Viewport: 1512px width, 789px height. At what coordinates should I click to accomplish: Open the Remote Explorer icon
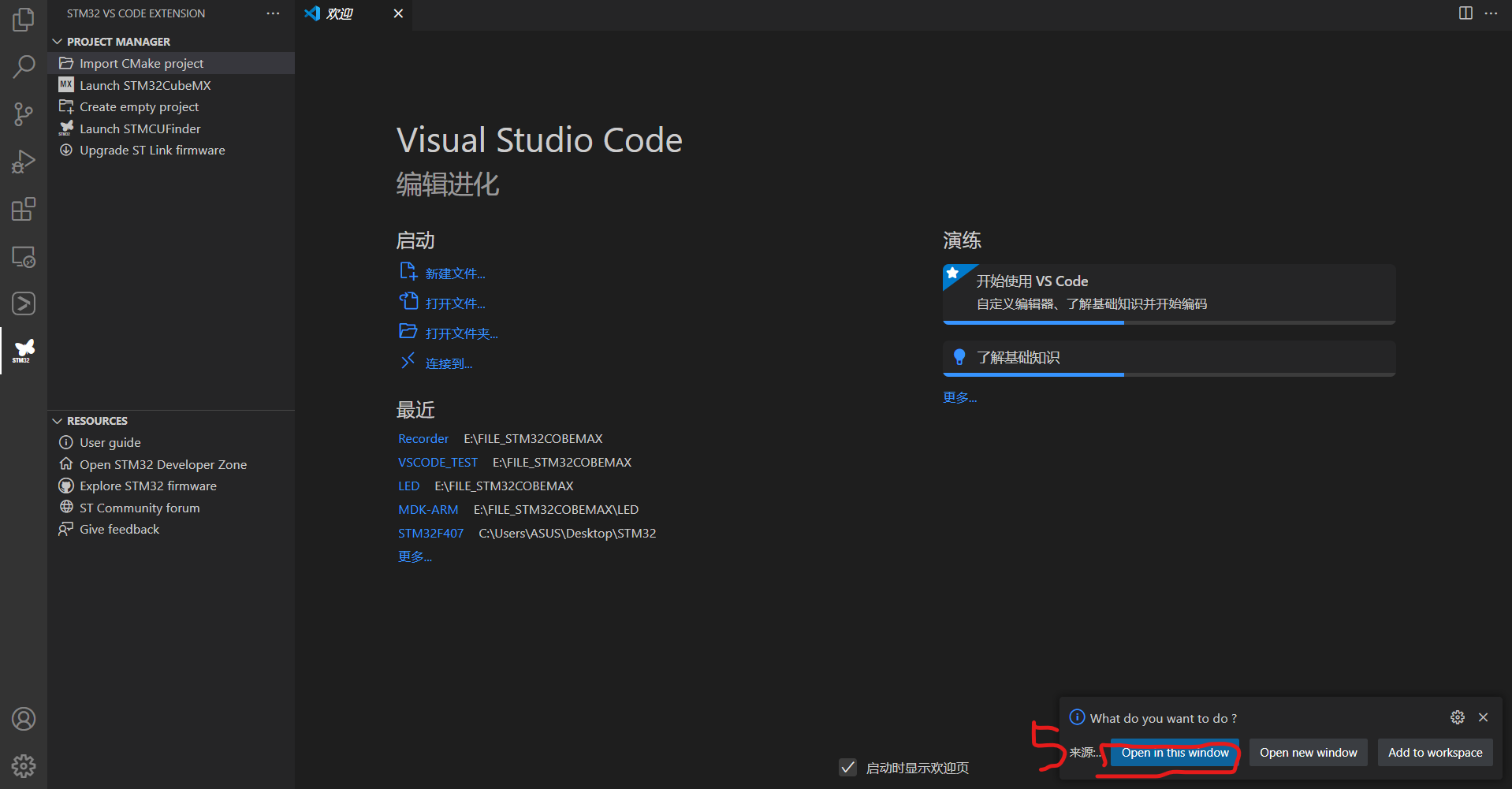[24, 256]
